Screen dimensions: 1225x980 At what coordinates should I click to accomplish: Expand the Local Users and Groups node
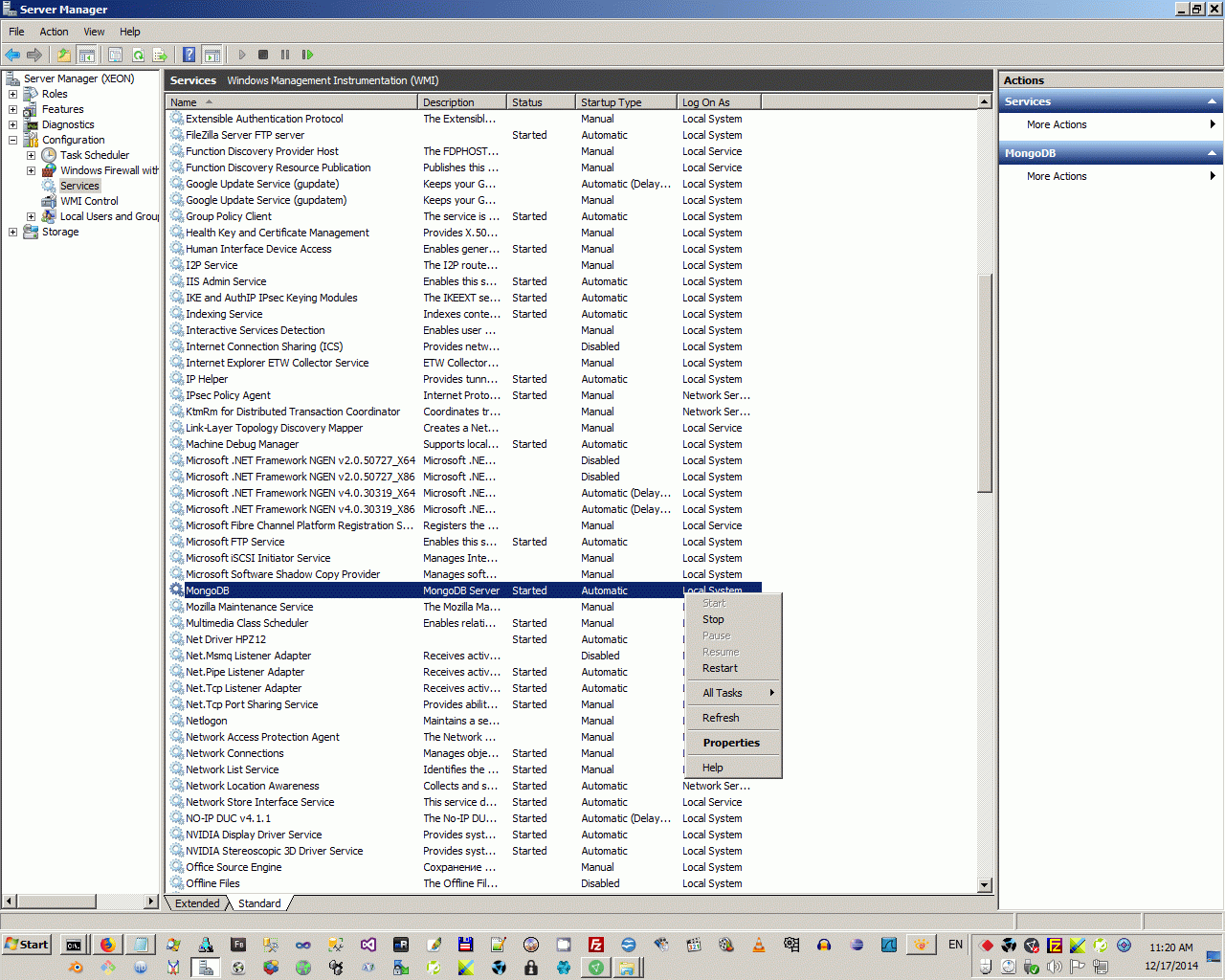(31, 216)
